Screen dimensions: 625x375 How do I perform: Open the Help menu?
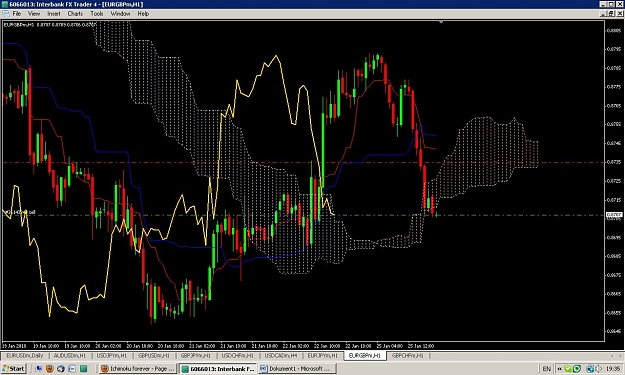coord(143,14)
